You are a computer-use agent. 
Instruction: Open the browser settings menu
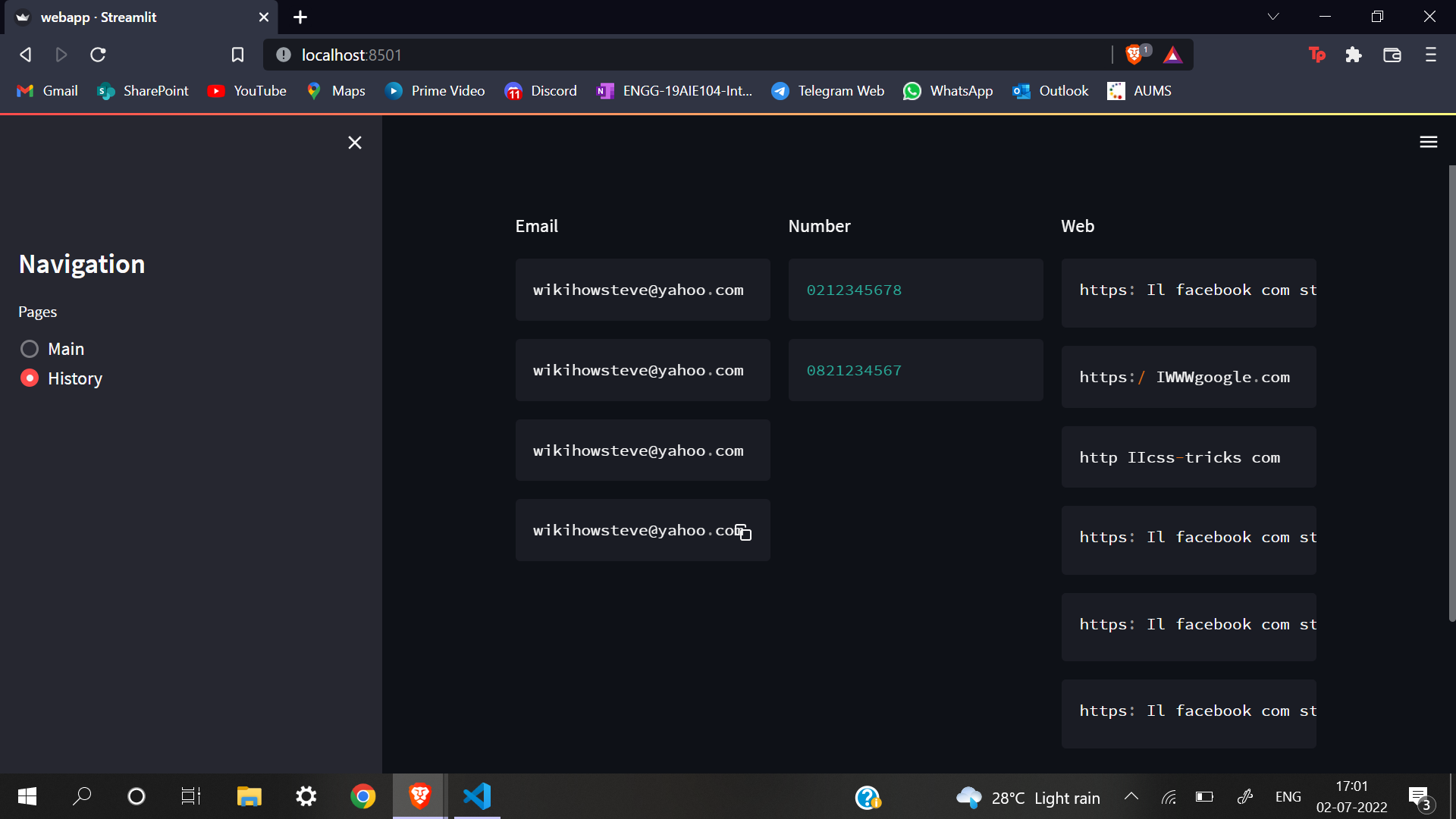(x=1431, y=55)
